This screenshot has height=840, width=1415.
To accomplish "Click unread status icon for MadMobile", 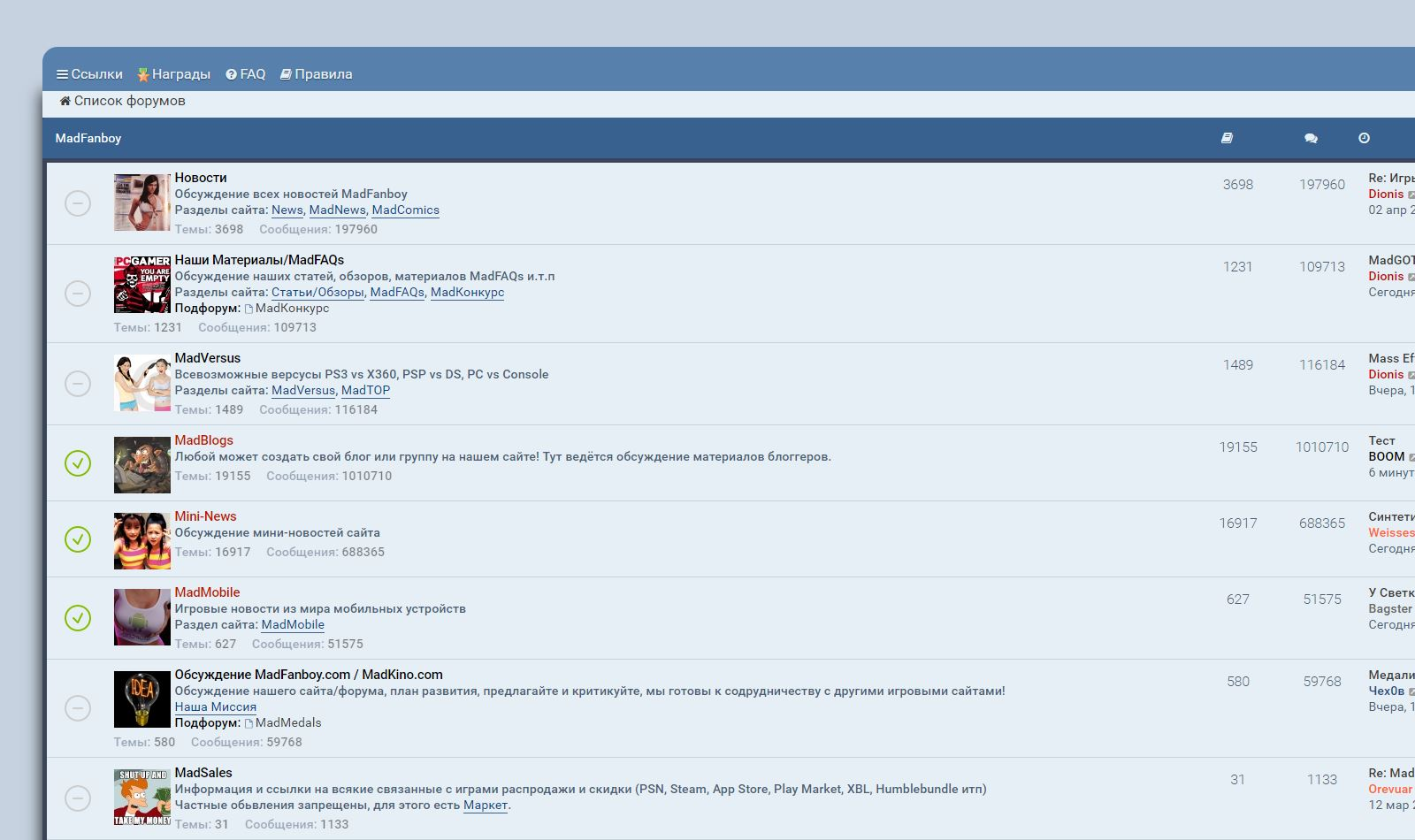I will [78, 618].
